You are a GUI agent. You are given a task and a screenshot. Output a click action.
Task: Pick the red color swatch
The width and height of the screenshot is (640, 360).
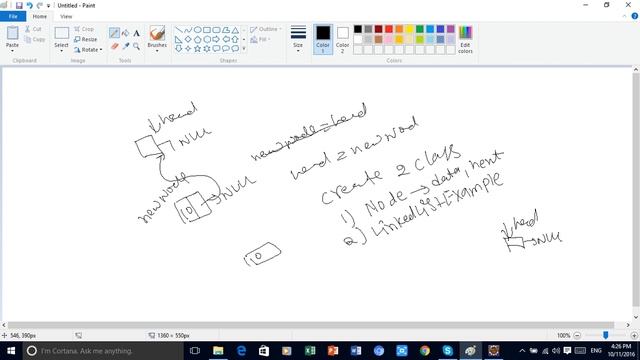pyautogui.click(x=389, y=29)
